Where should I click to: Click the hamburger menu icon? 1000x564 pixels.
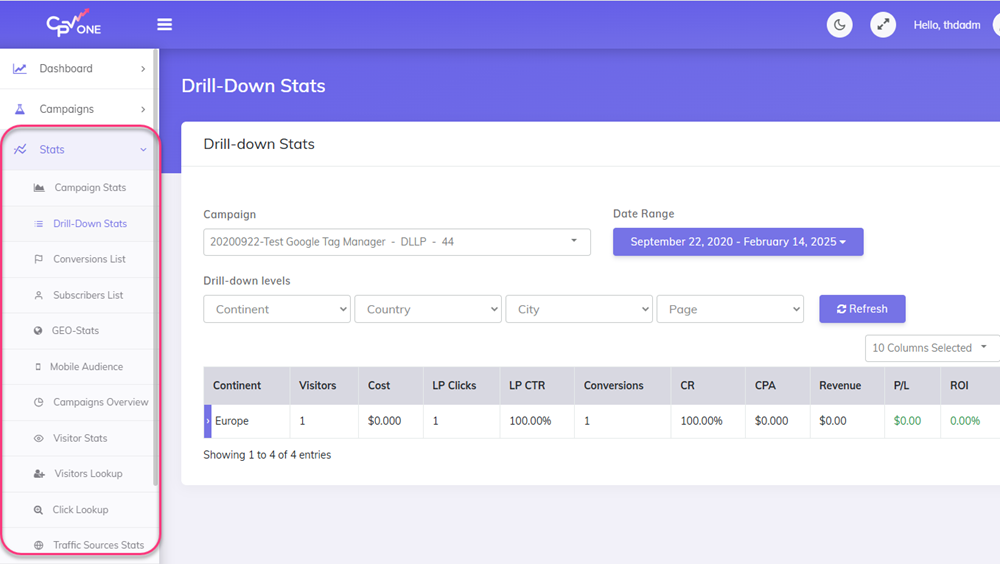pyautogui.click(x=165, y=25)
